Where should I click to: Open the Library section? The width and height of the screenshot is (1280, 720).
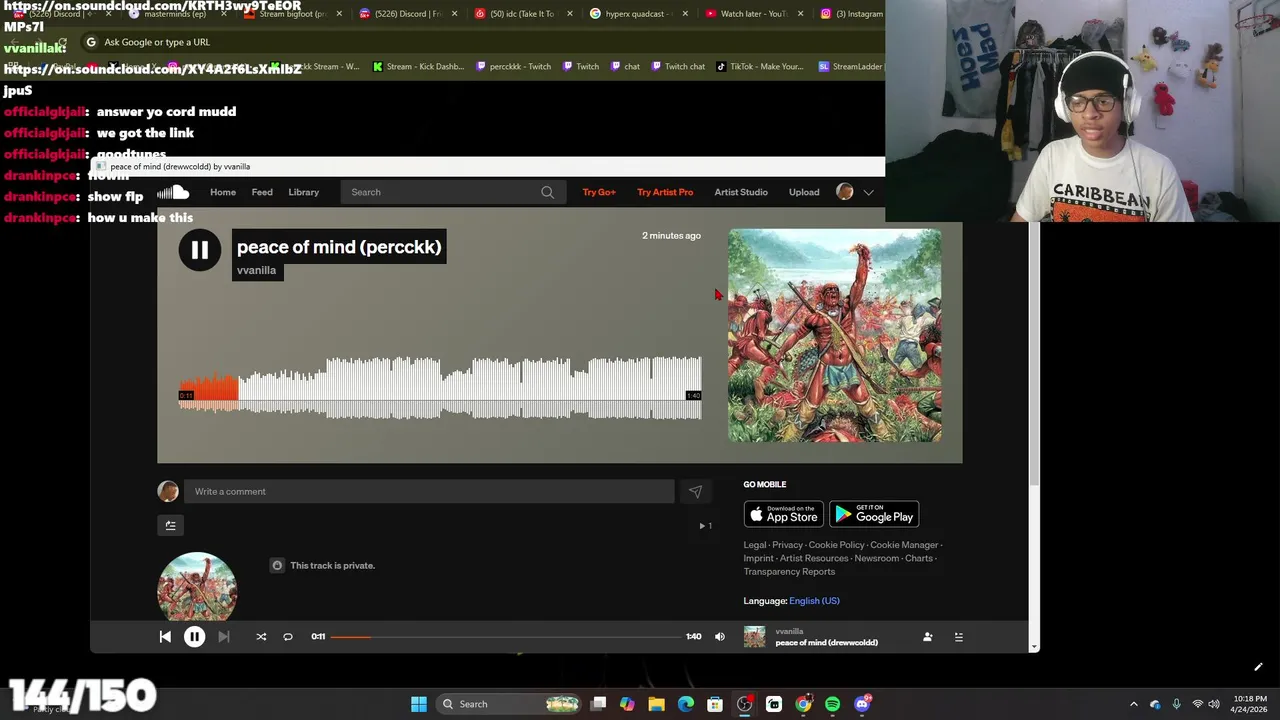[304, 192]
